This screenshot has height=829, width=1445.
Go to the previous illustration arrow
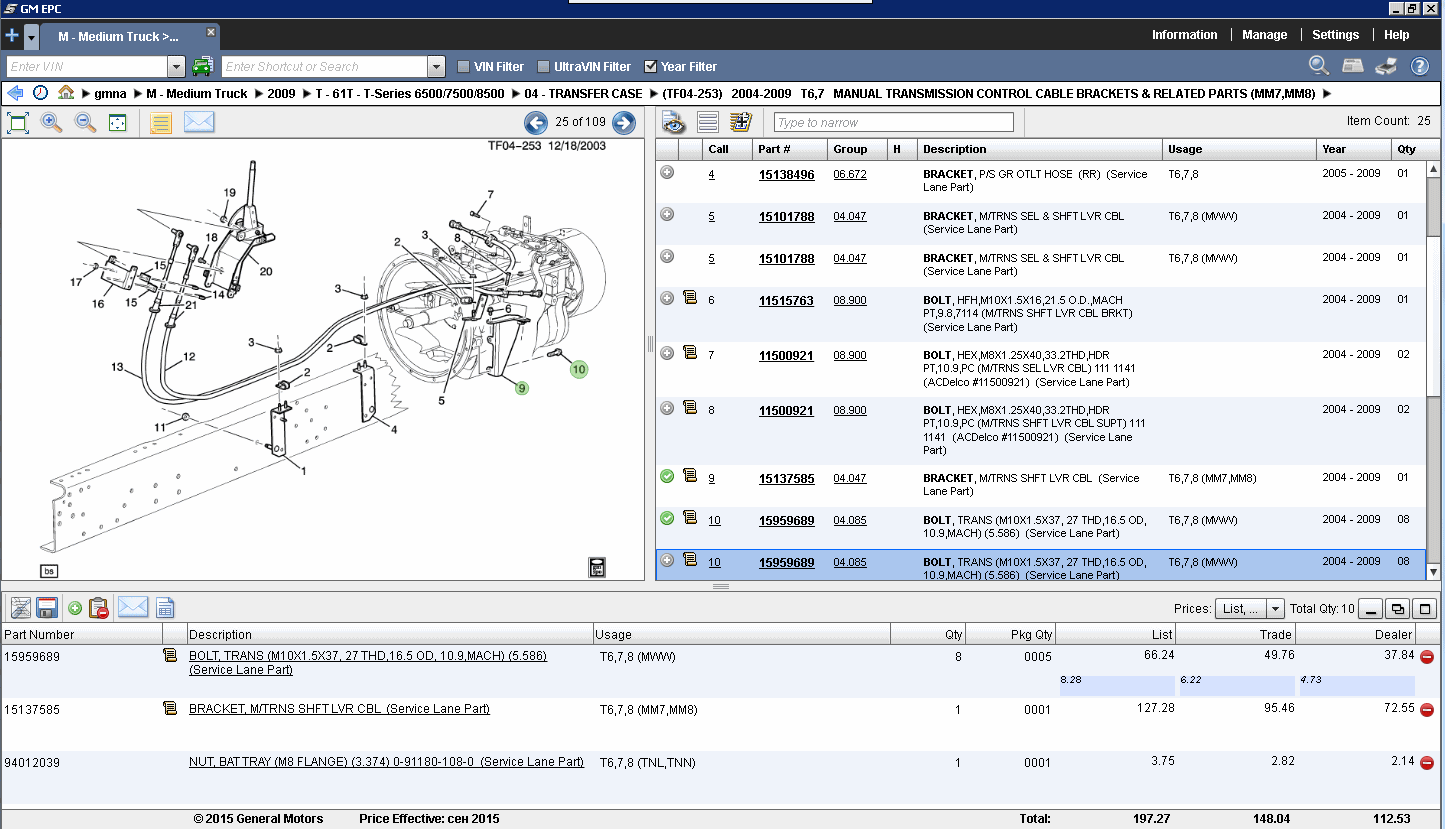point(536,123)
